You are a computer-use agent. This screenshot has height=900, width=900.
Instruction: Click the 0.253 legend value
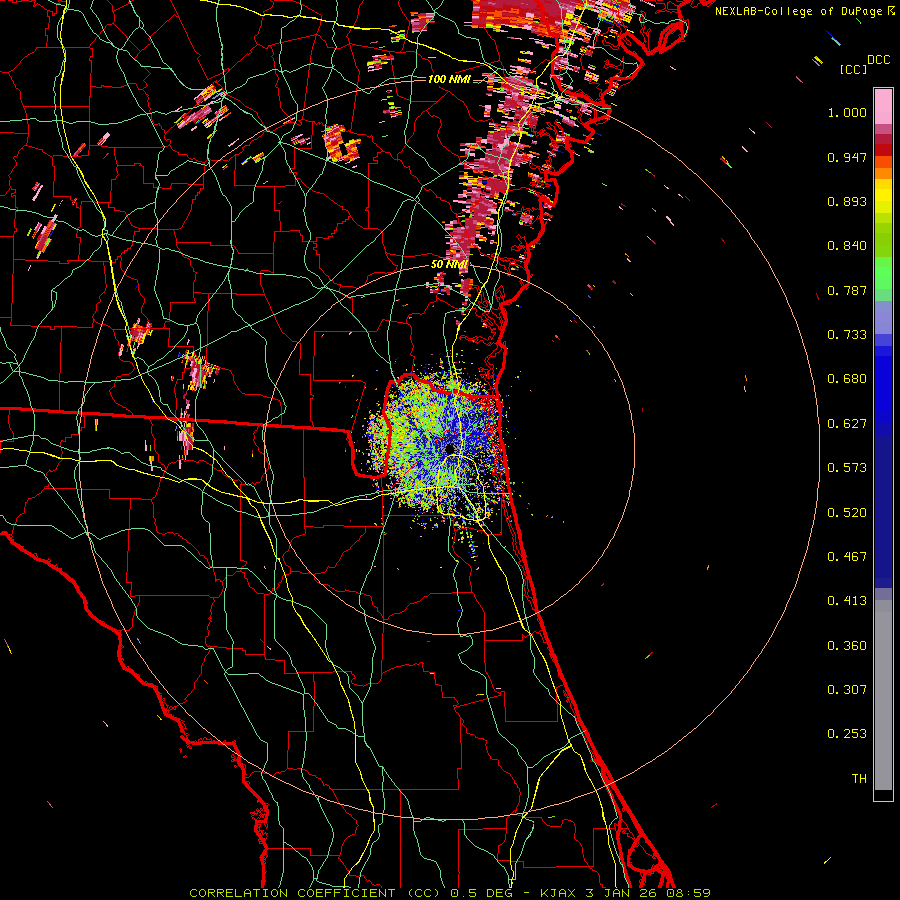coord(847,734)
